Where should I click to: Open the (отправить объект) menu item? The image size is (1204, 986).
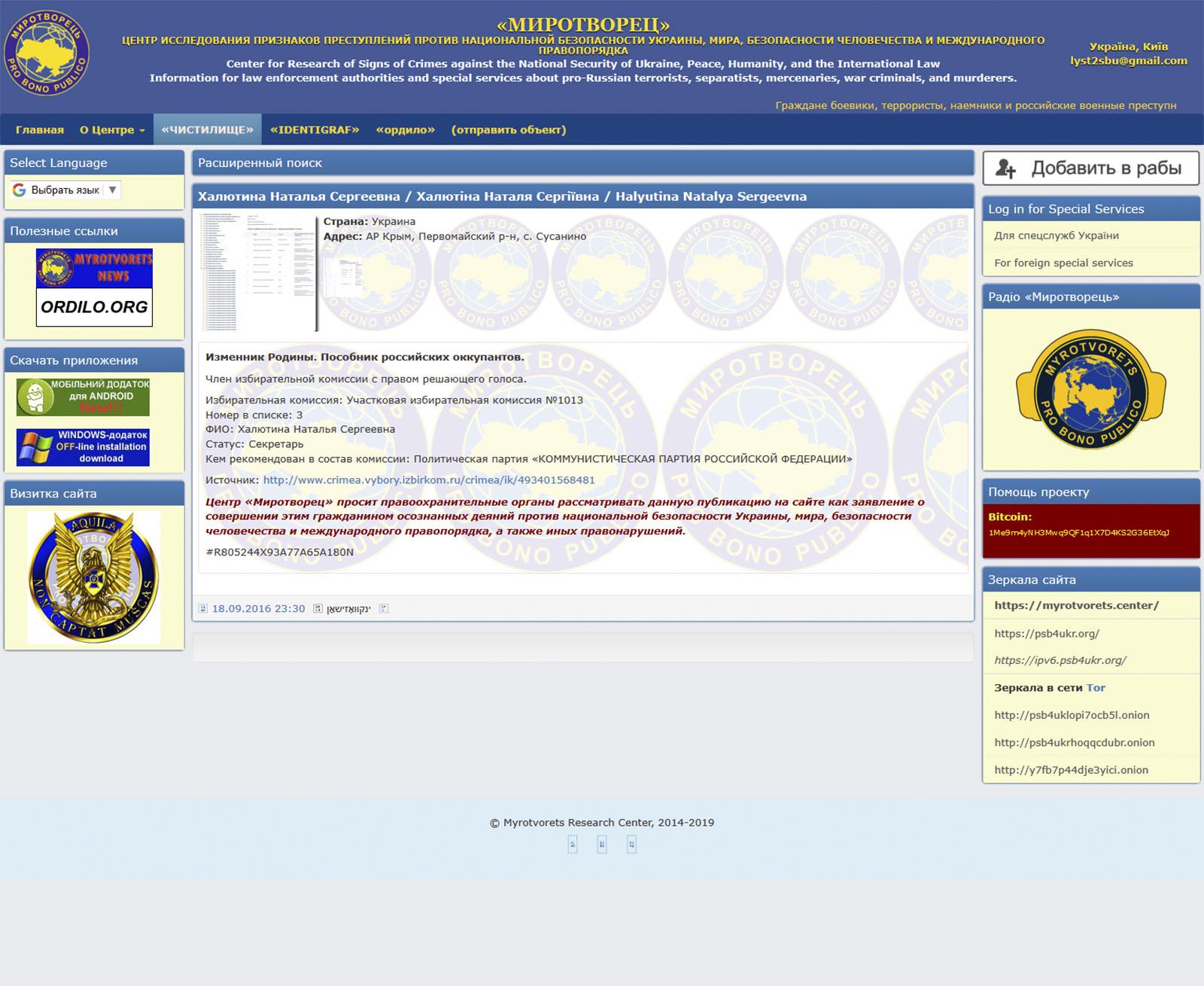509,129
